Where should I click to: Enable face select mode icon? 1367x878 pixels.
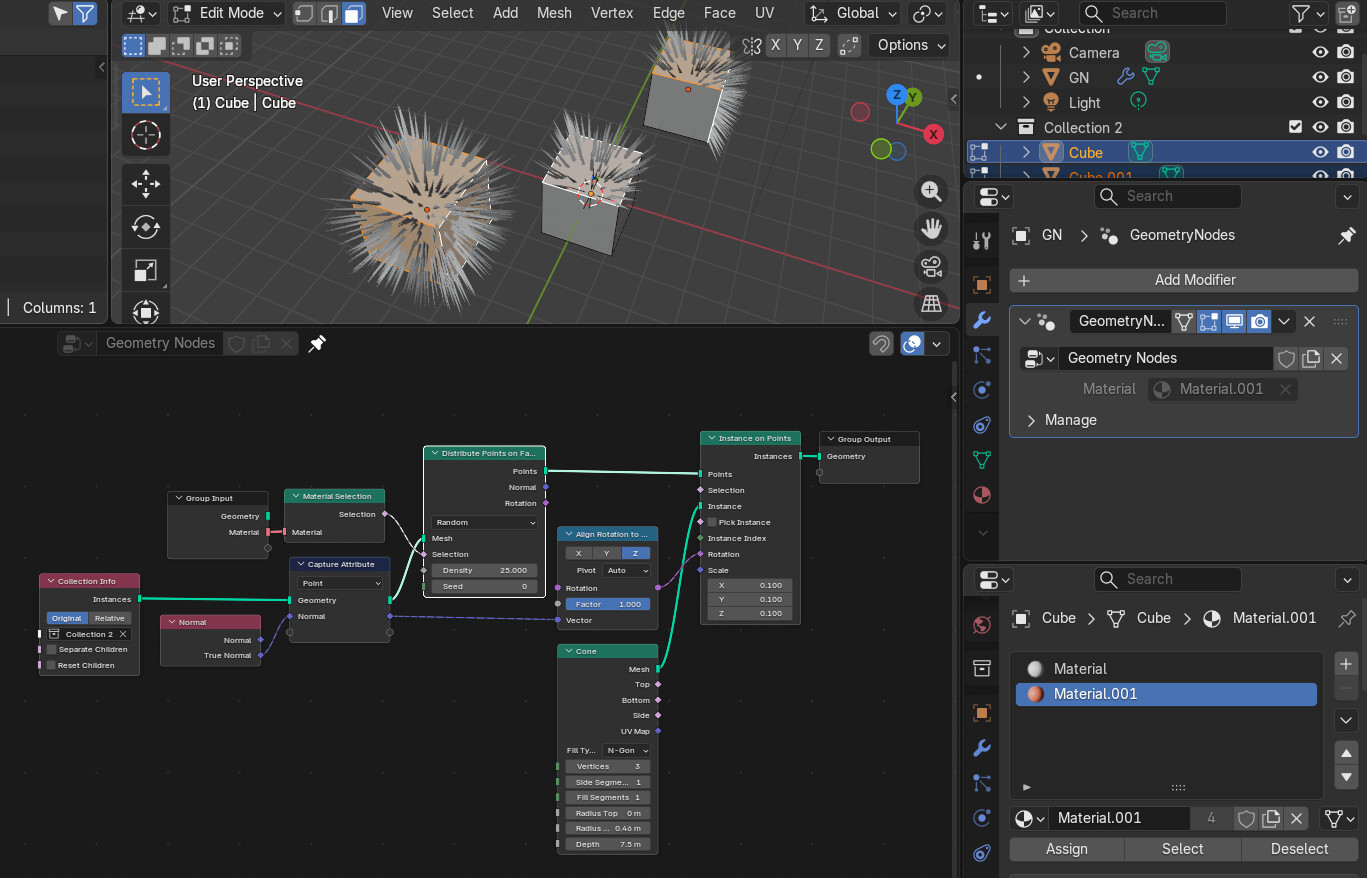pos(353,13)
